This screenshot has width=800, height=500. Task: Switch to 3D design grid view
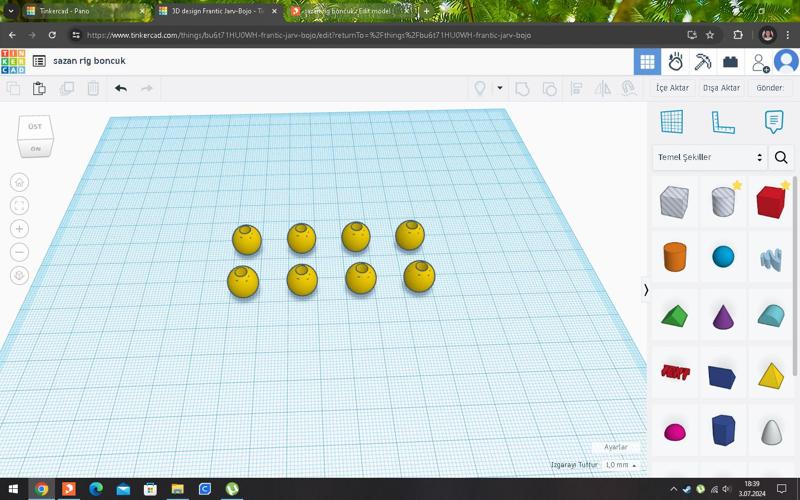[647, 62]
